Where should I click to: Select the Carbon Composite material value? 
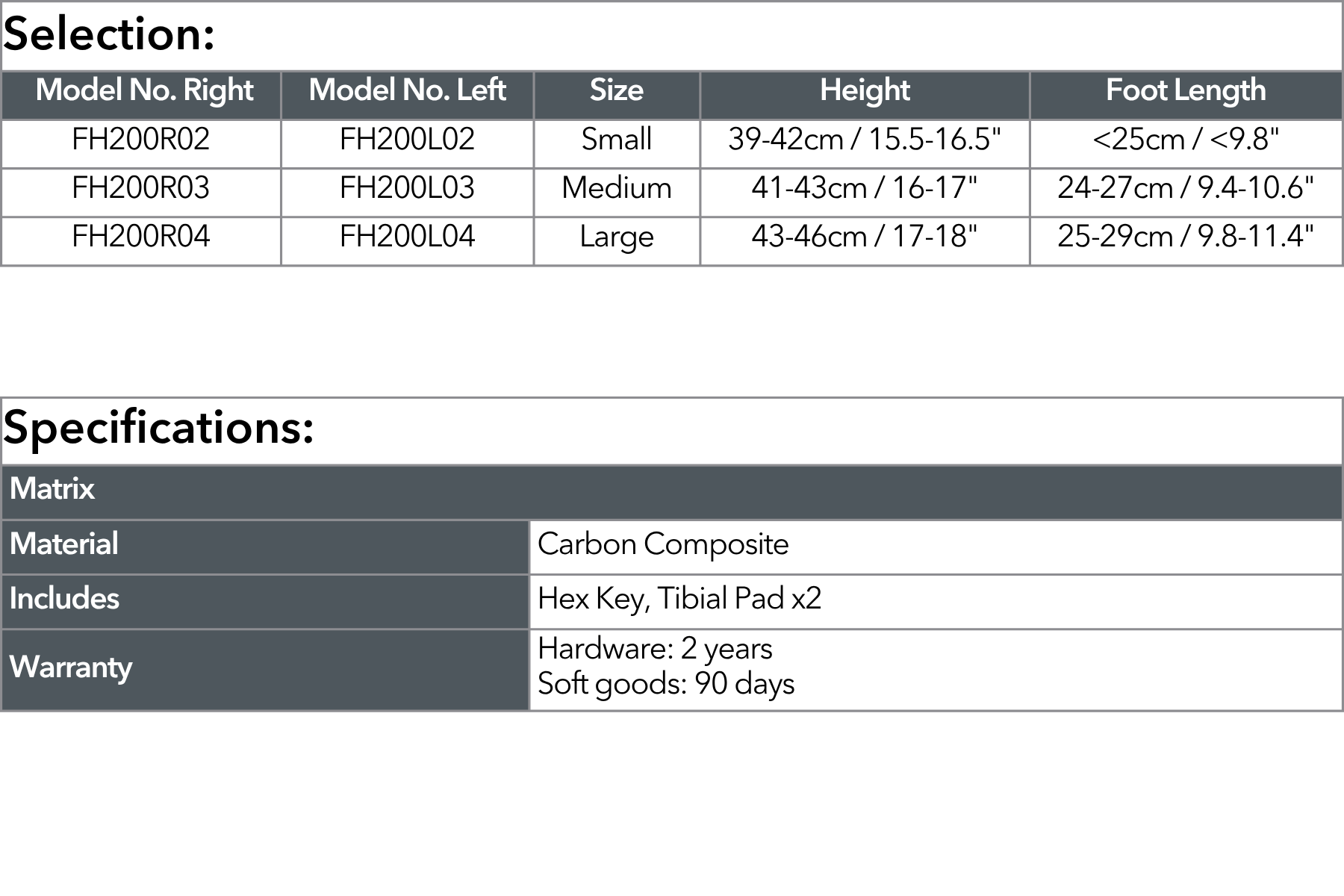tap(663, 544)
